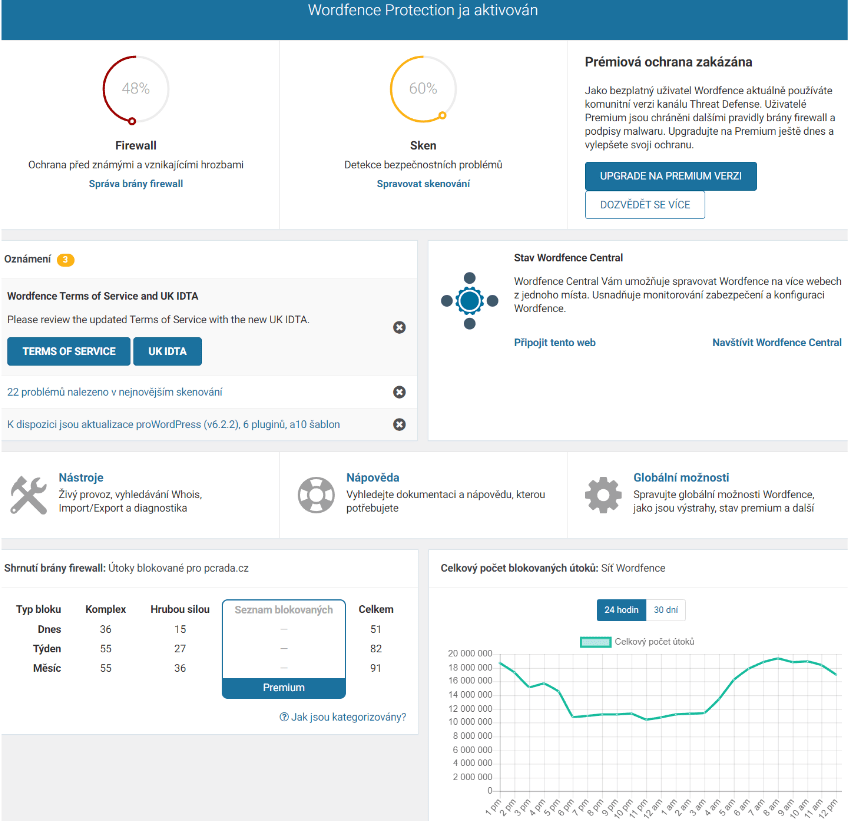Click the Celkový počet útoků legend swatch
This screenshot has height=821, width=849.
[x=596, y=642]
